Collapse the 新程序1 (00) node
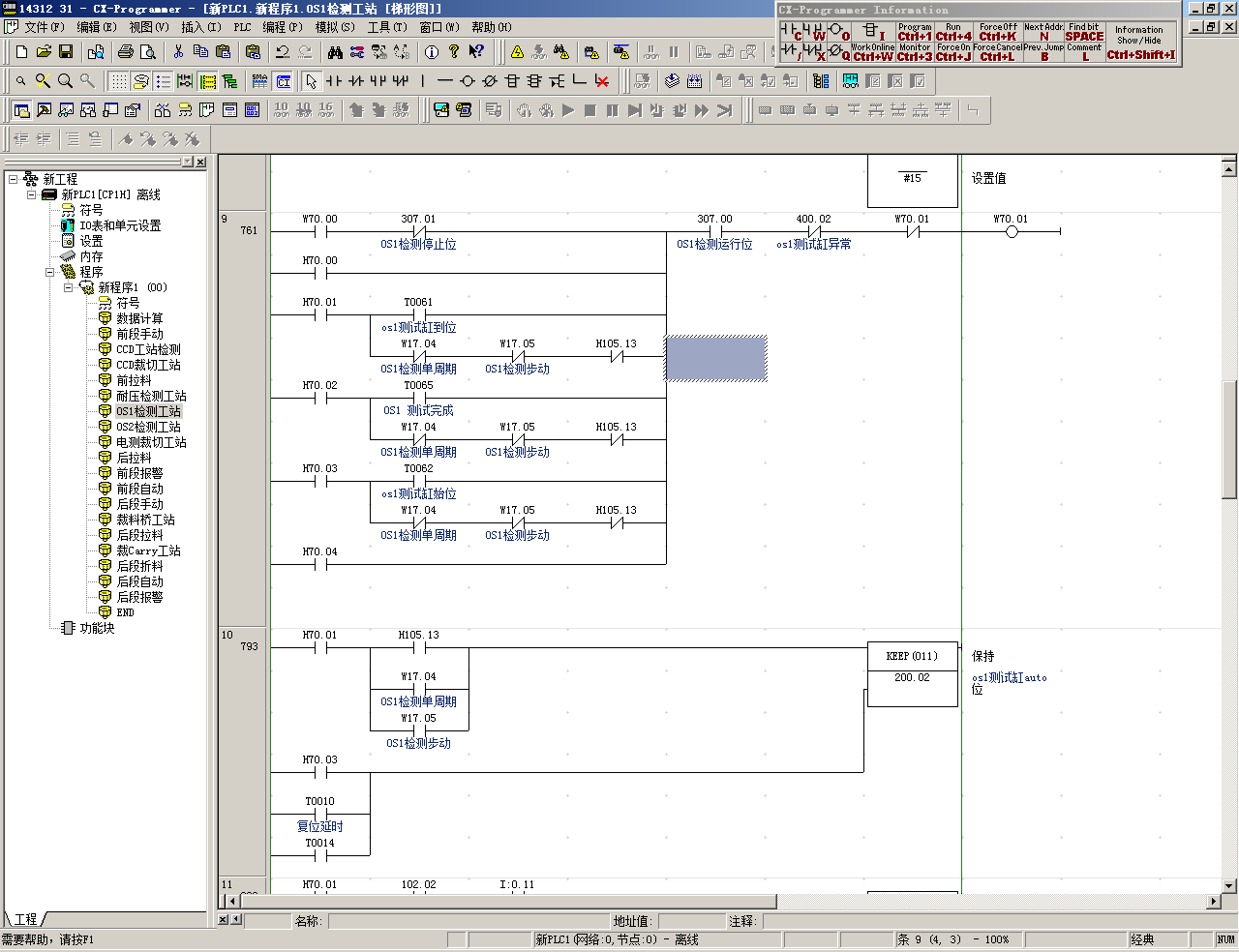Screen dimensions: 1239x952 68,287
